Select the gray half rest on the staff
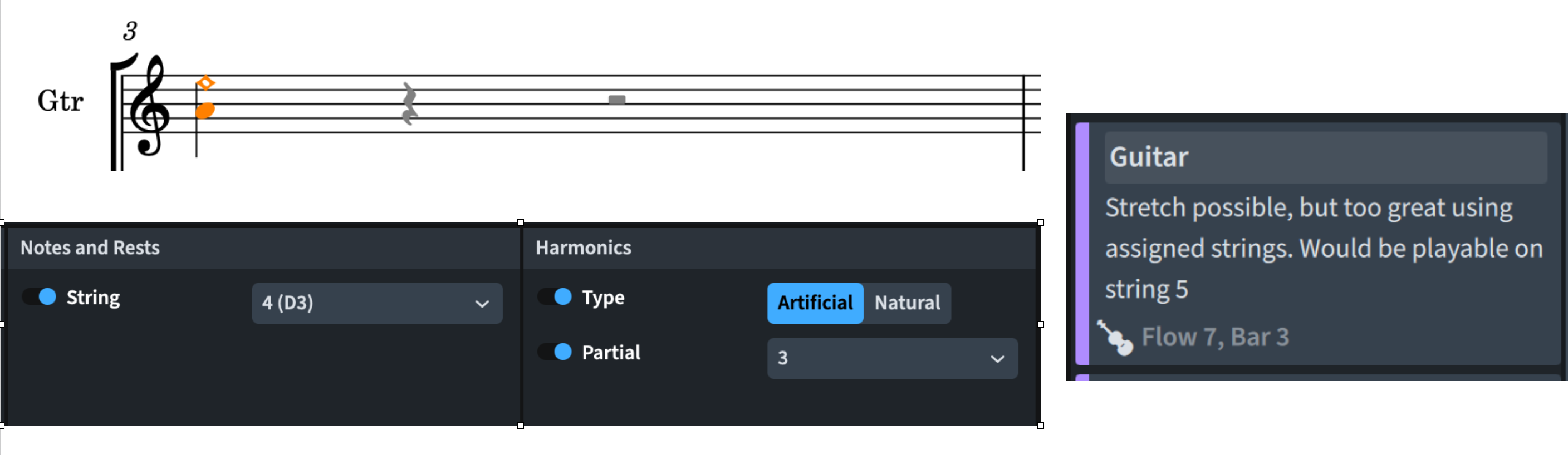 coord(616,100)
